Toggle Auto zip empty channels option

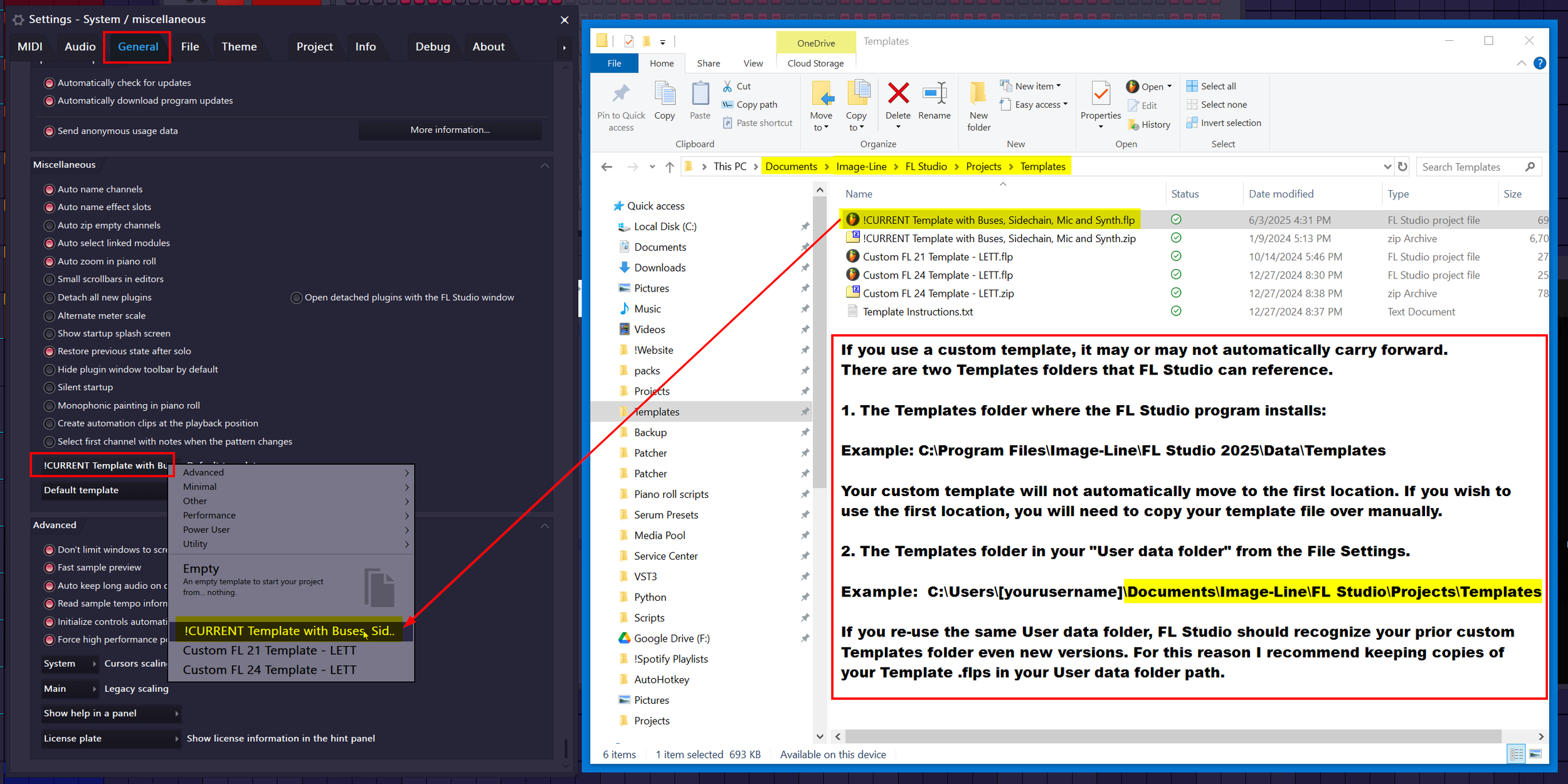tap(50, 225)
